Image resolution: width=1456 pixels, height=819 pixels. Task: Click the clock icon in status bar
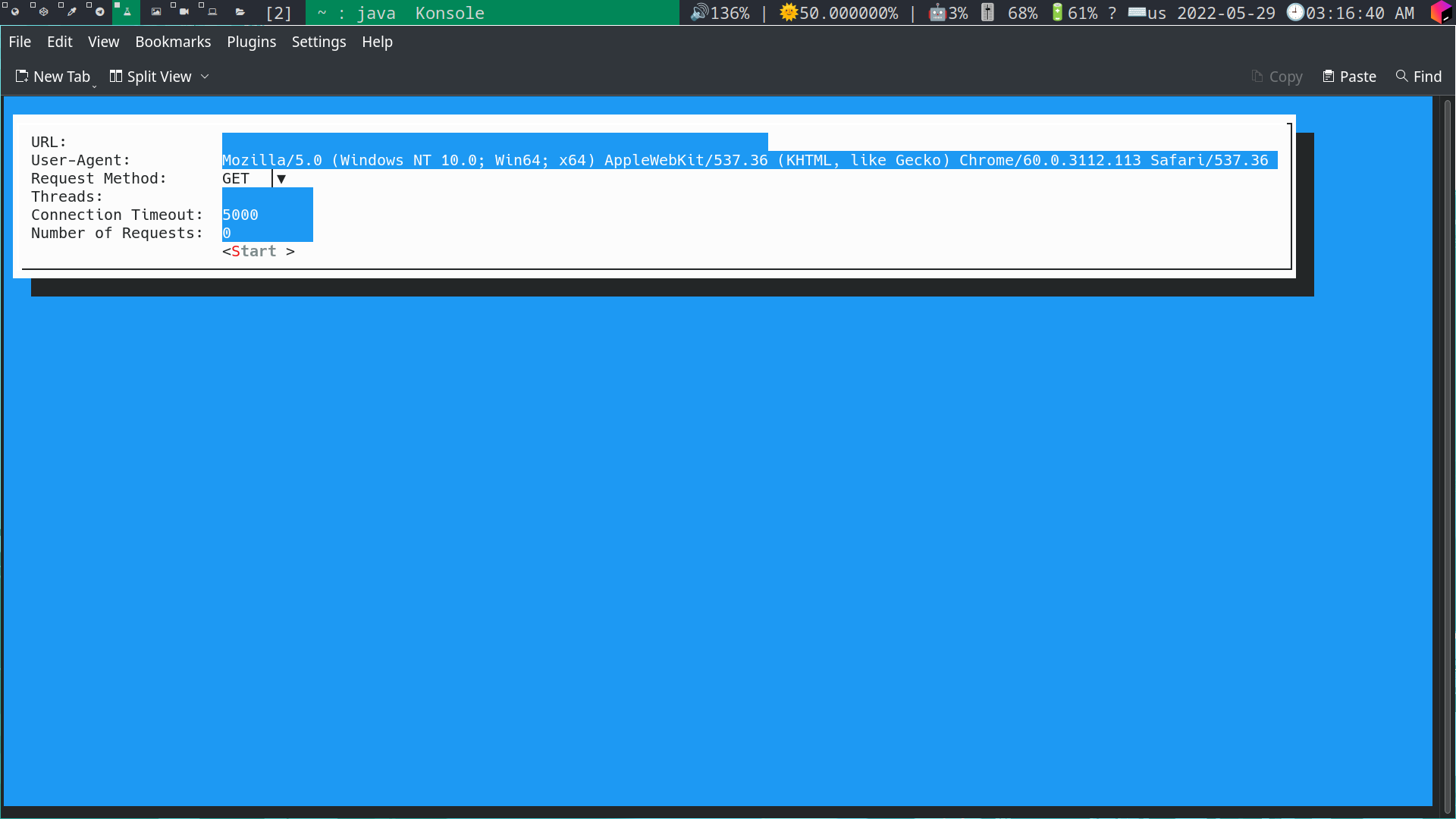click(1295, 12)
